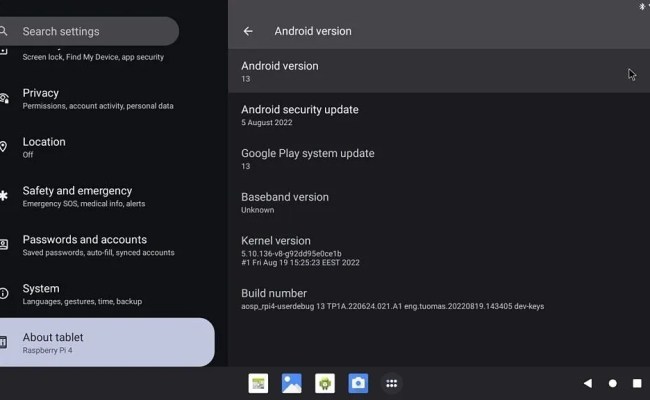Click the Safety and emergency asterisk icon
Viewport: 650px width, 400px height.
coord(4,196)
